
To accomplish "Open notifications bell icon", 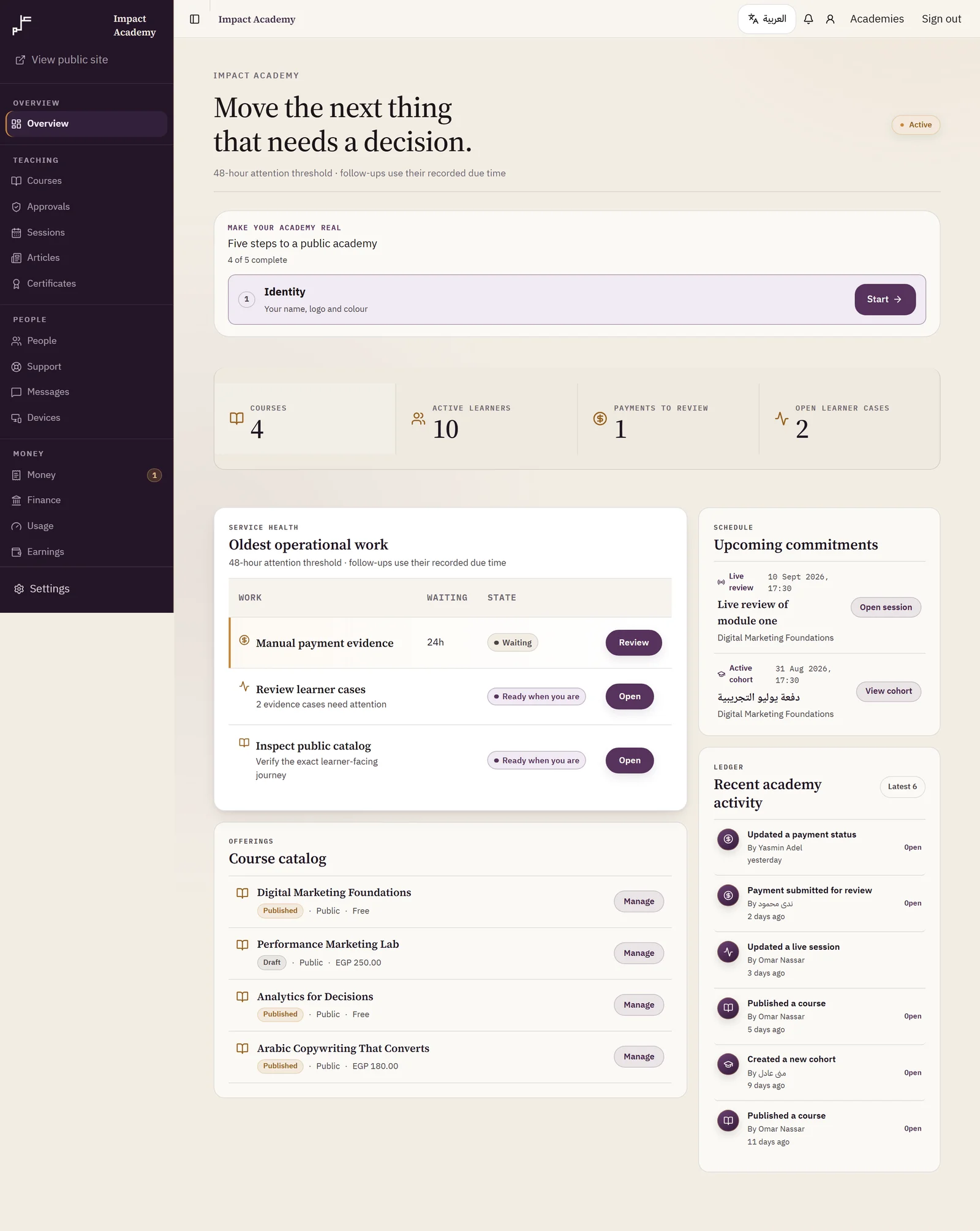I will coord(809,19).
